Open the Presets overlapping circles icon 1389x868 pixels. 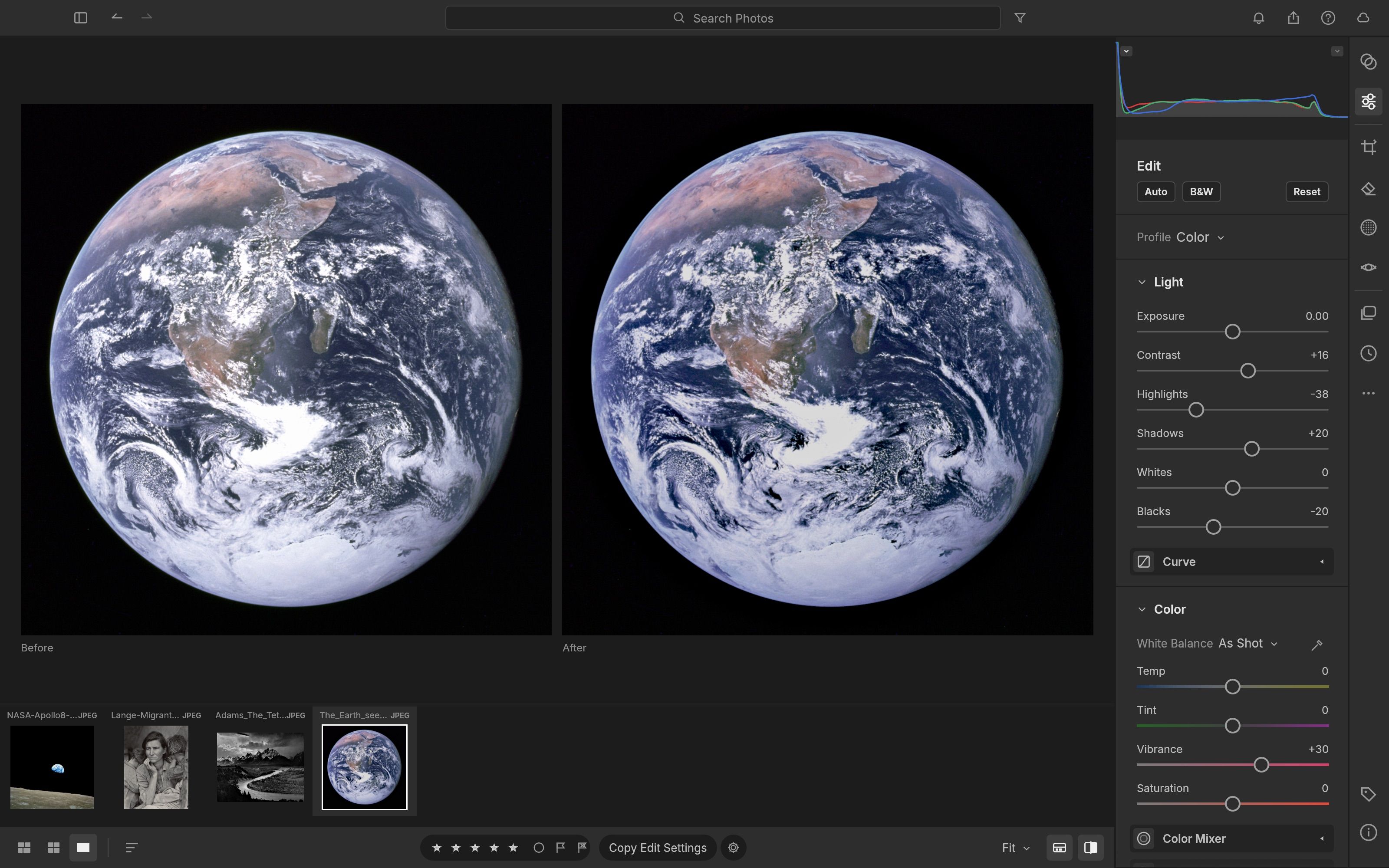1368,62
